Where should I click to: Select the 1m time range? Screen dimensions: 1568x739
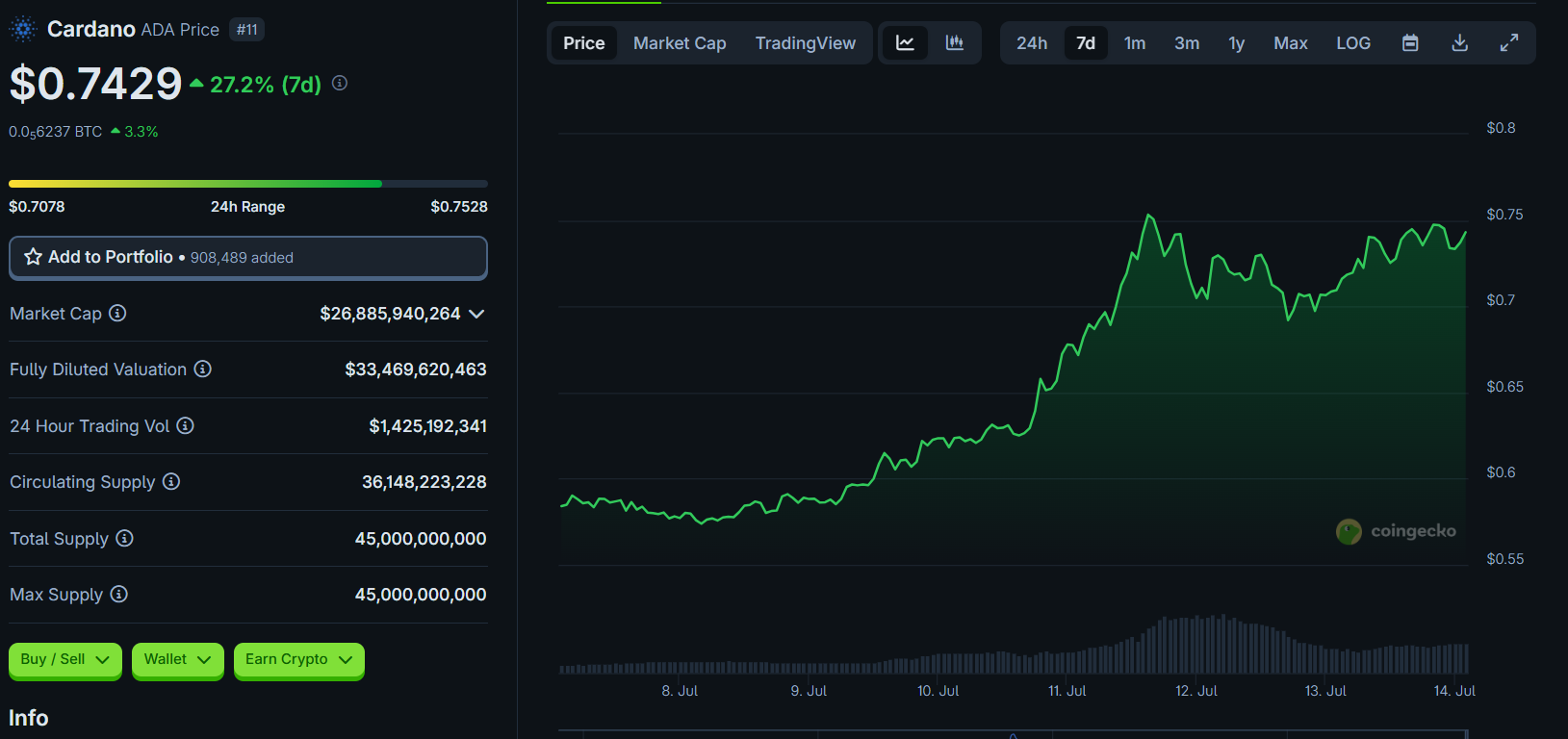(x=1135, y=43)
